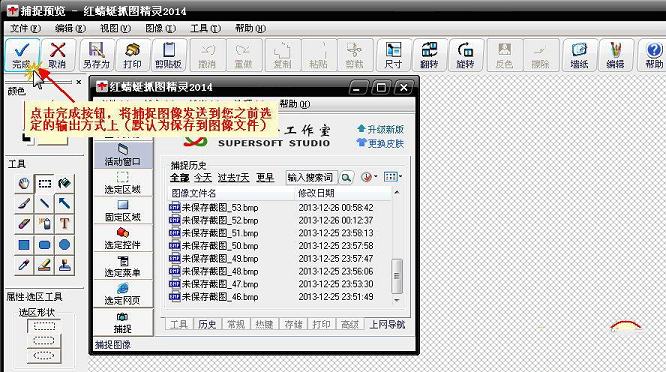This screenshot has width=666, height=372.
Task: Select the line drawing tool
Action: point(44,204)
